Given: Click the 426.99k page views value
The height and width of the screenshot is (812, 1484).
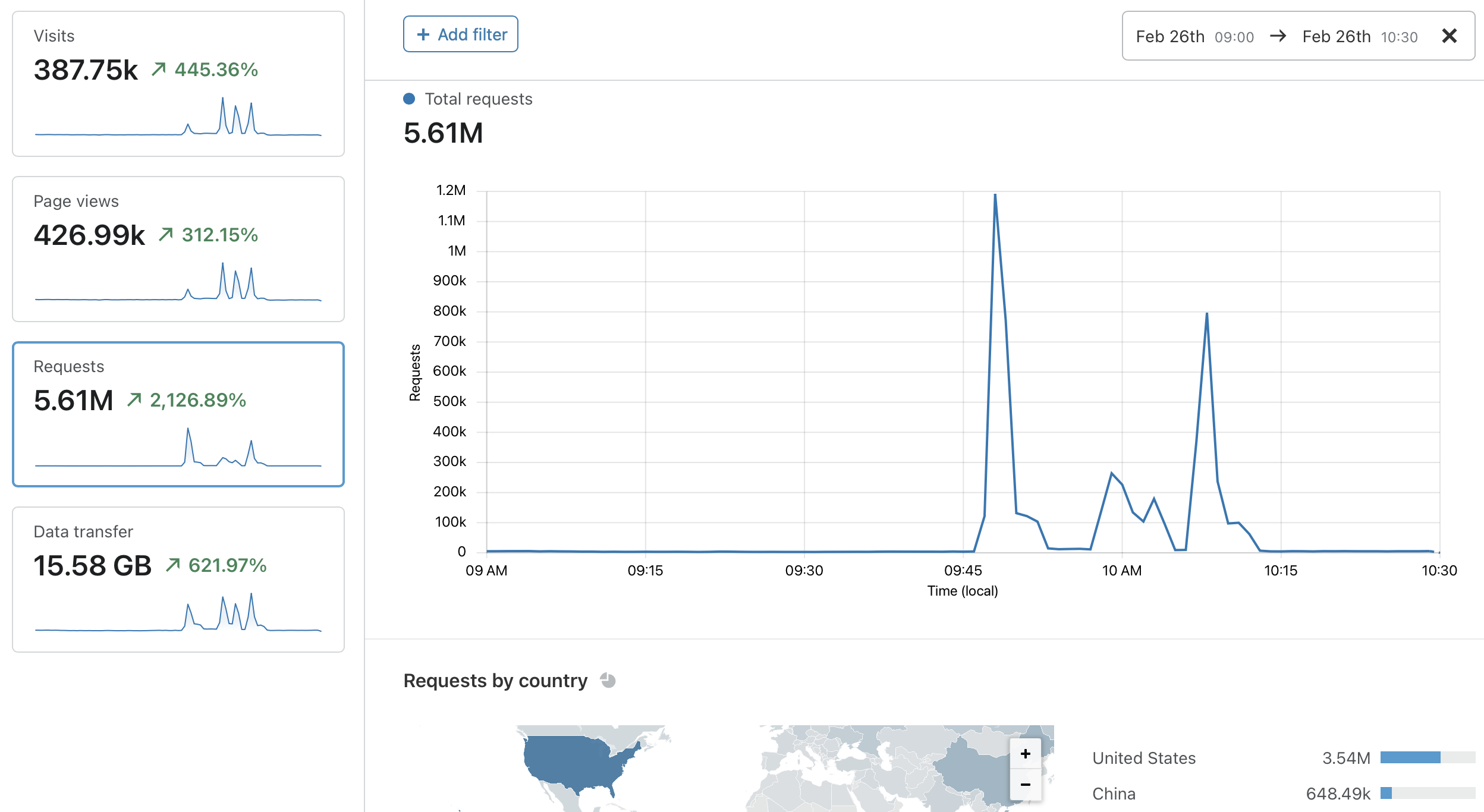Looking at the screenshot, I should 89,235.
